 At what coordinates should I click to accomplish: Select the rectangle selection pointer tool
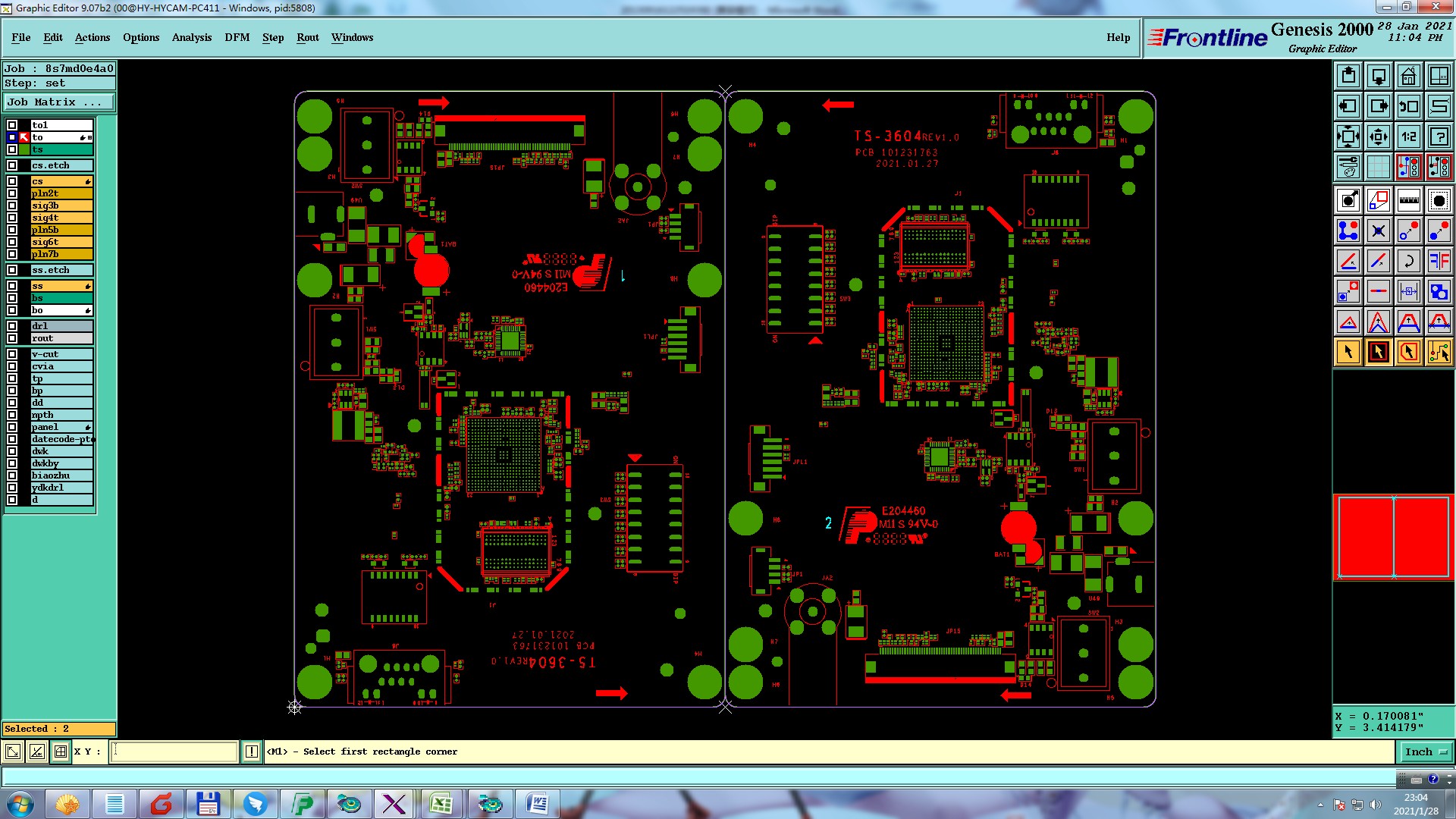pos(1378,352)
